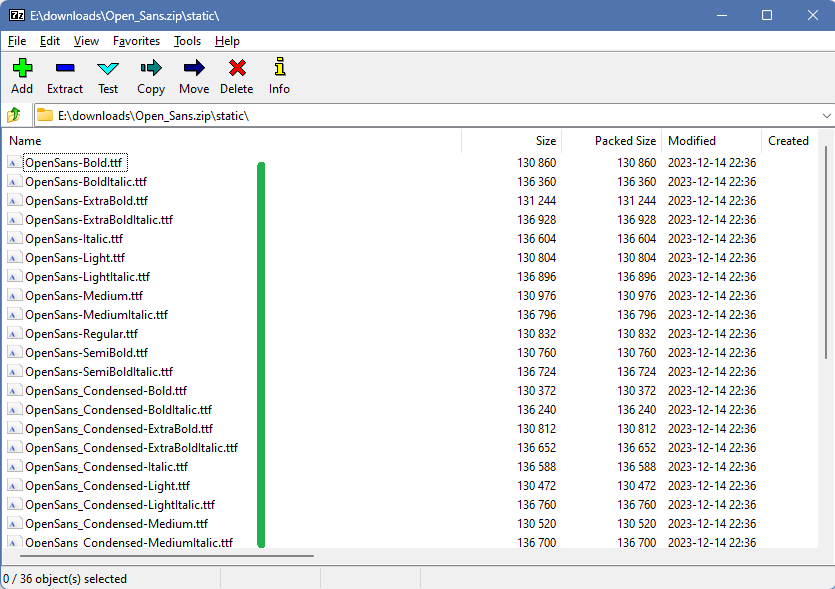This screenshot has width=835, height=589.
Task: Select the font file icon for OpenSans-Italic.ttf
Action: pyautogui.click(x=14, y=239)
